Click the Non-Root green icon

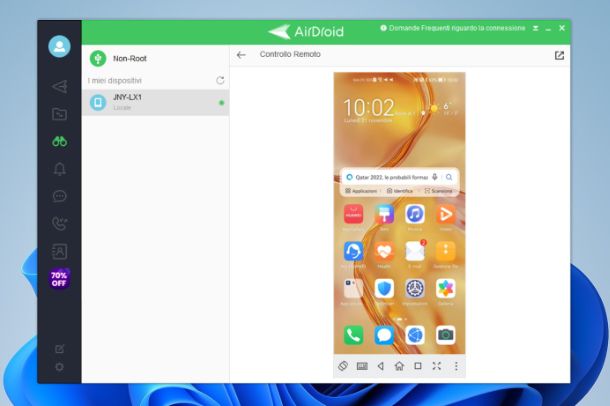(x=98, y=58)
